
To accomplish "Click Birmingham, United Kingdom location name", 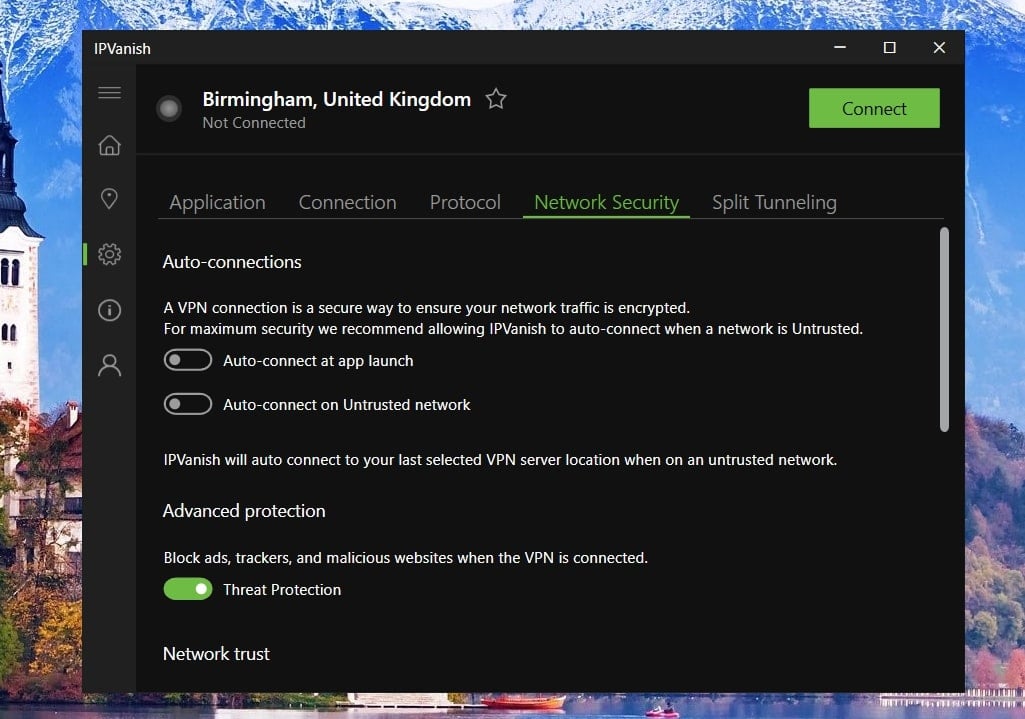I will [x=336, y=99].
